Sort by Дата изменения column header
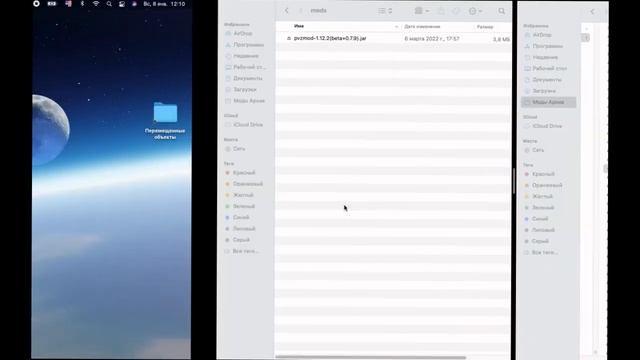This screenshot has height=360, width=640. 422,27
